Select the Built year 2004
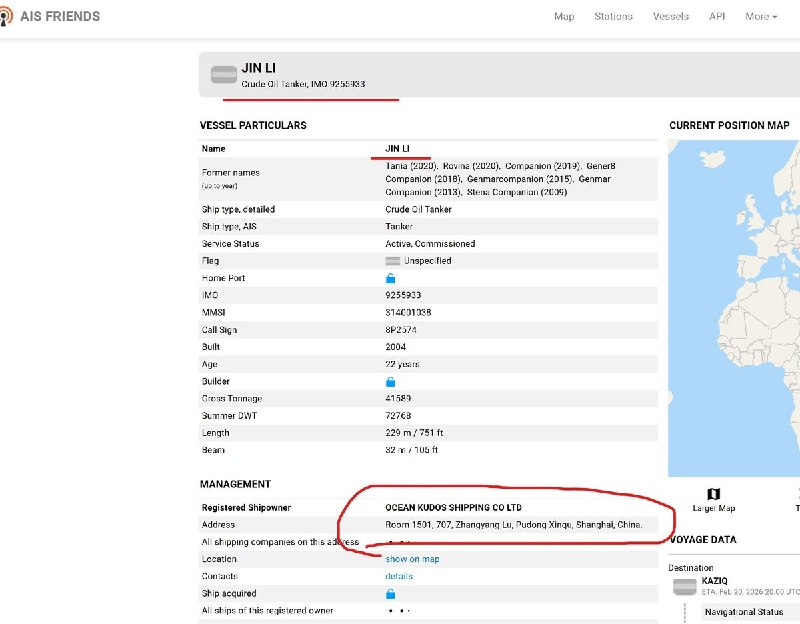 coord(395,347)
